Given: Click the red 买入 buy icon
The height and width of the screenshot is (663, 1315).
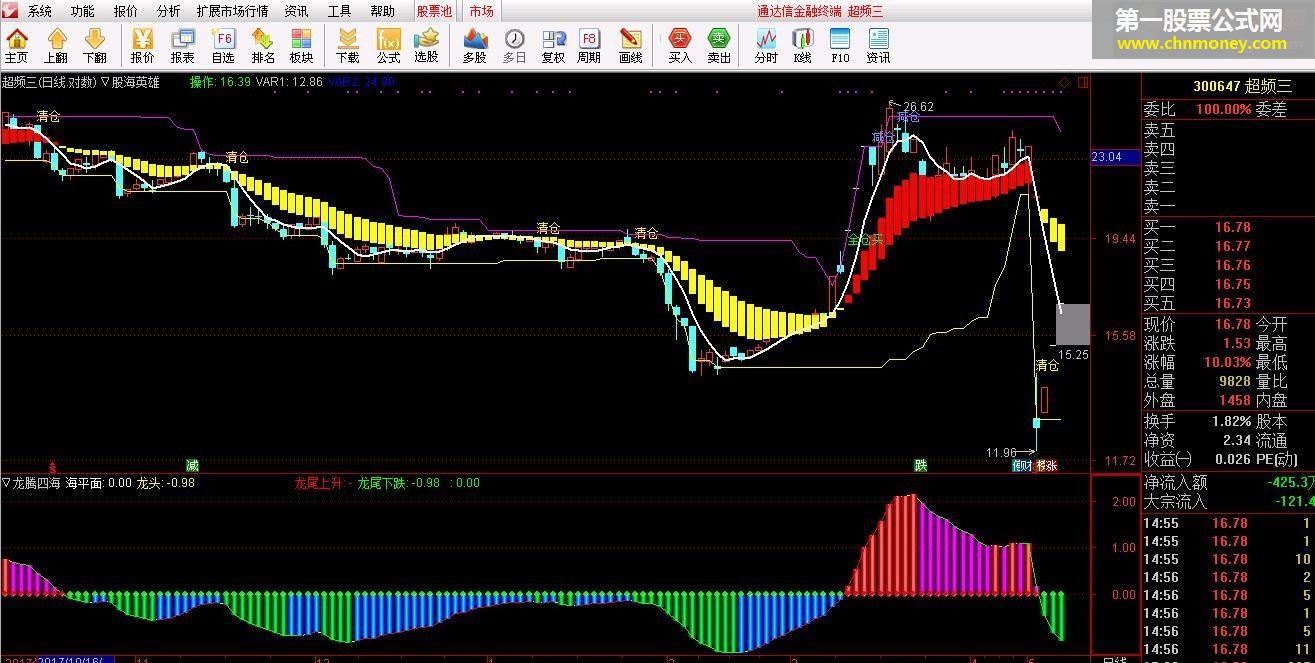Looking at the screenshot, I should point(680,46).
